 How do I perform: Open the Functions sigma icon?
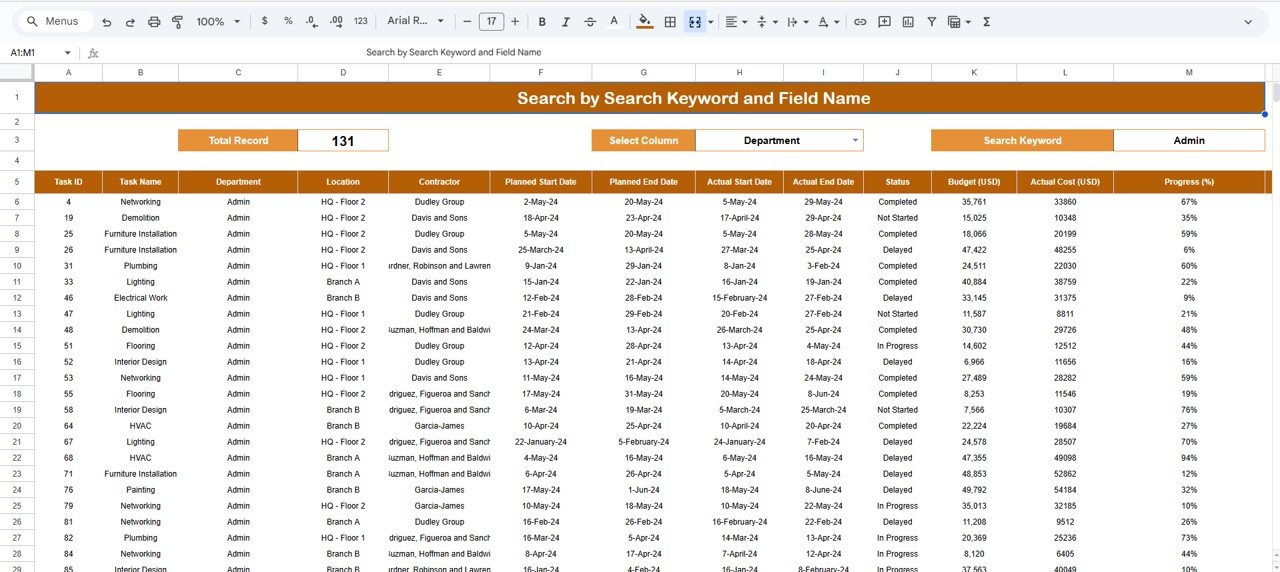[x=987, y=21]
